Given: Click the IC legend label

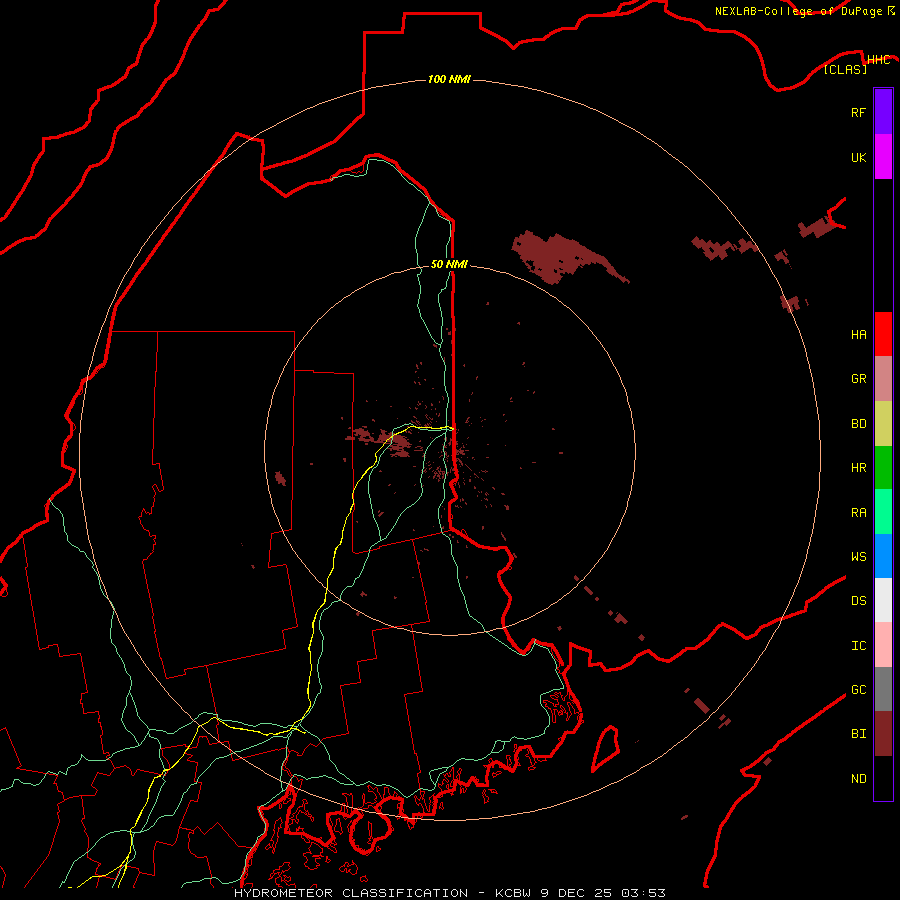Looking at the screenshot, I should click(858, 646).
